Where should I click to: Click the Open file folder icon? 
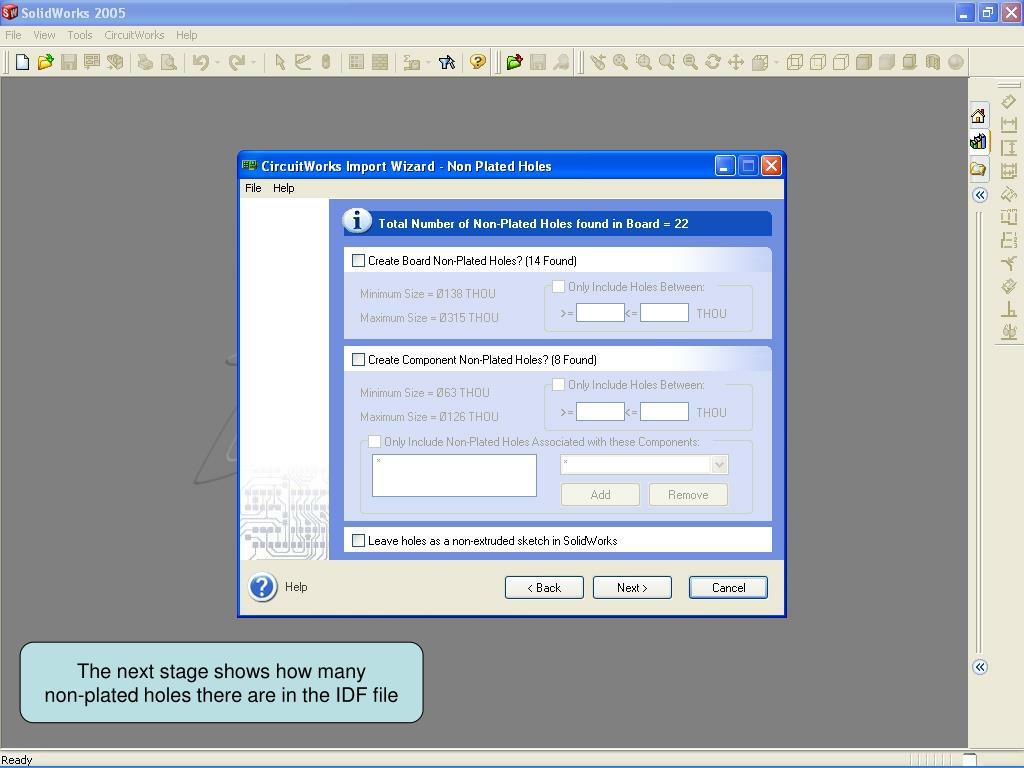(x=45, y=62)
